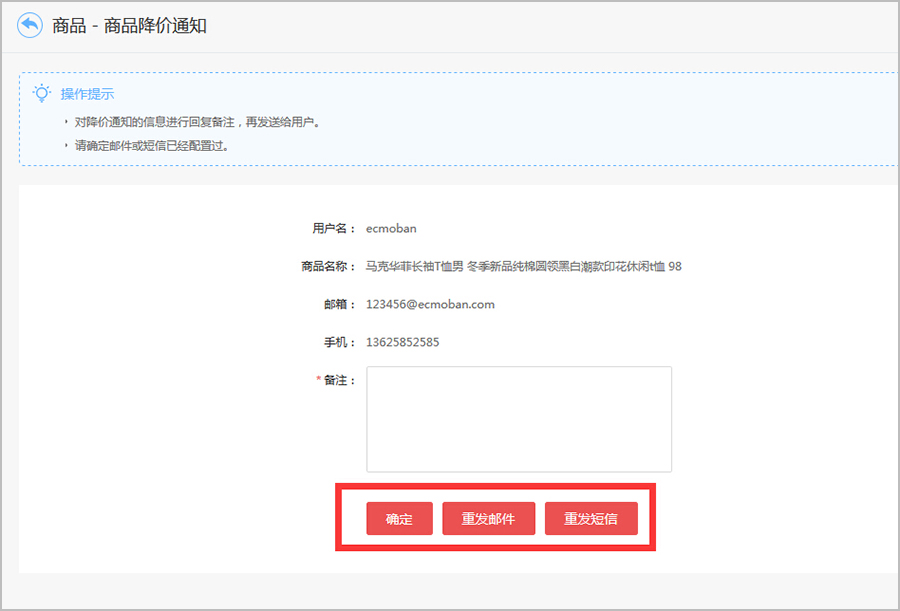900x611 pixels.
Task: Click the 操作提示 heading
Action: click(x=87, y=94)
